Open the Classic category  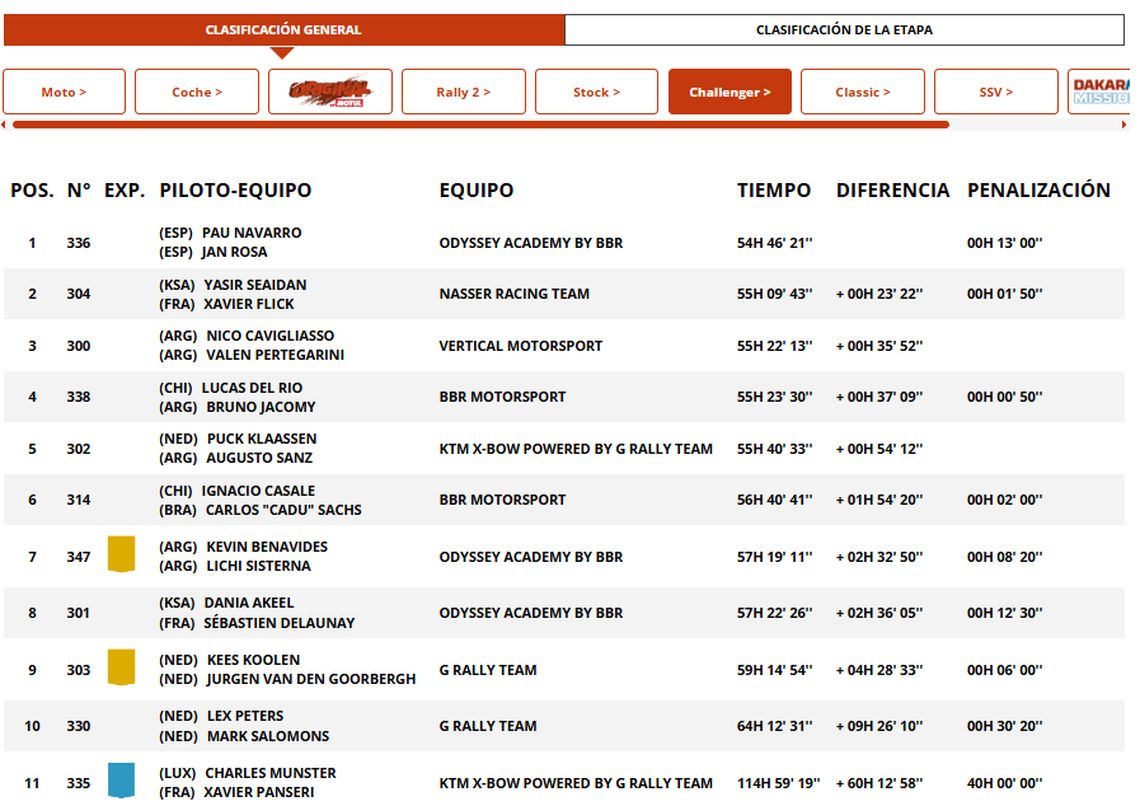863,92
